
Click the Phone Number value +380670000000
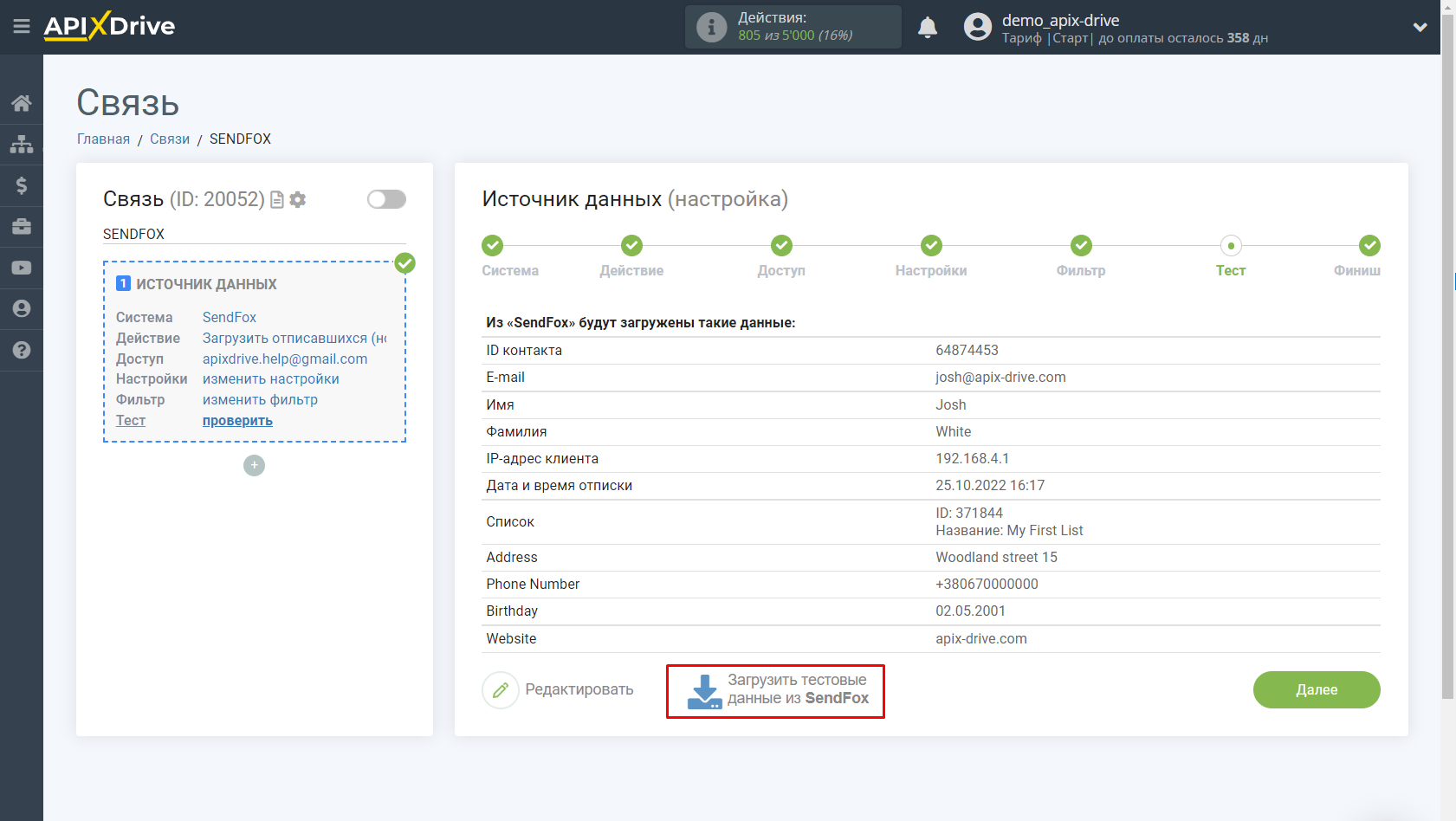click(987, 584)
